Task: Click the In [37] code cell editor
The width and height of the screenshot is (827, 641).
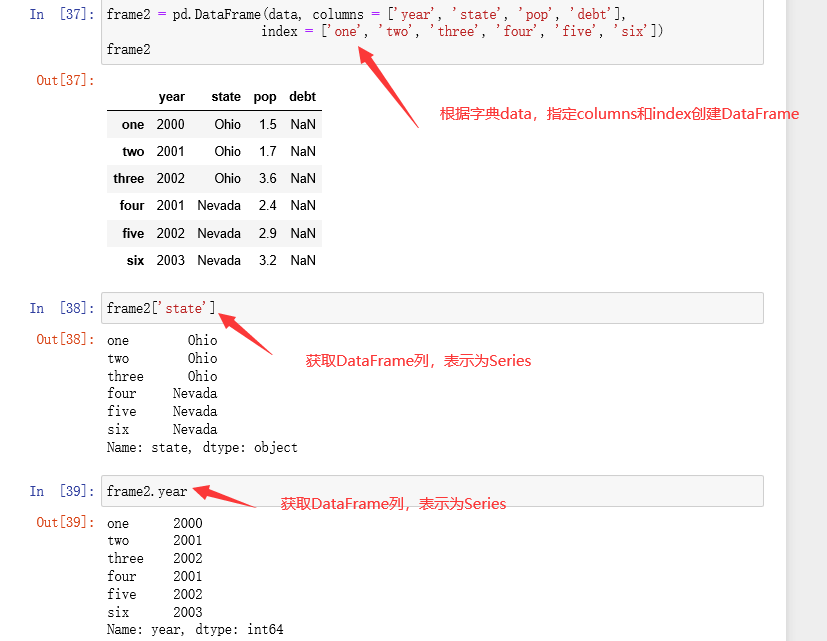Action: pos(432,32)
